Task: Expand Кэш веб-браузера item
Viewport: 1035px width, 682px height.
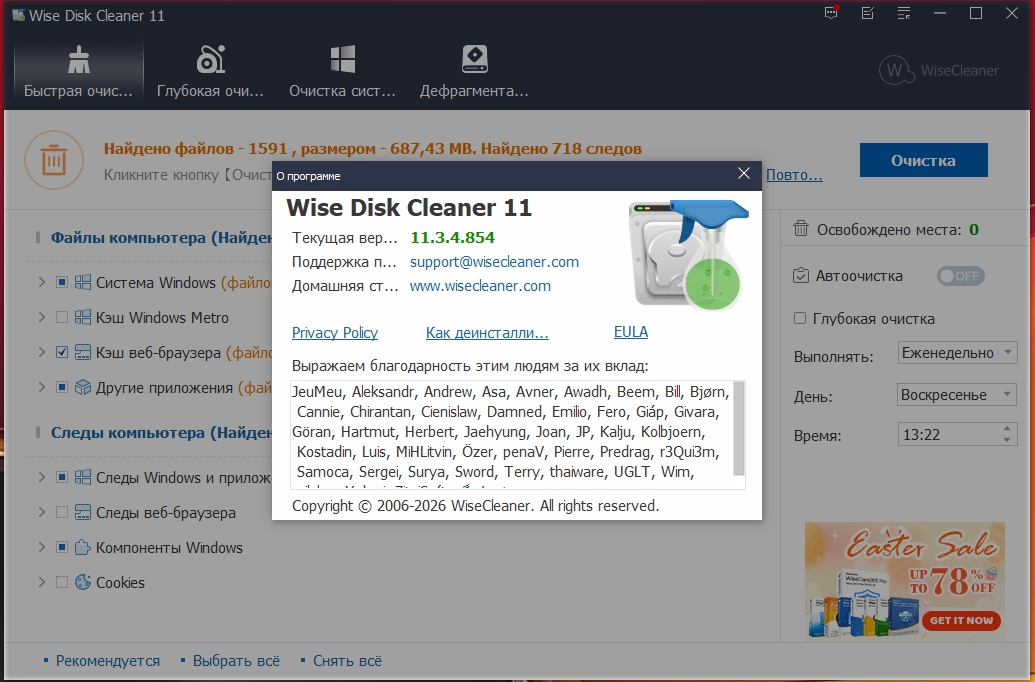Action: [42, 353]
